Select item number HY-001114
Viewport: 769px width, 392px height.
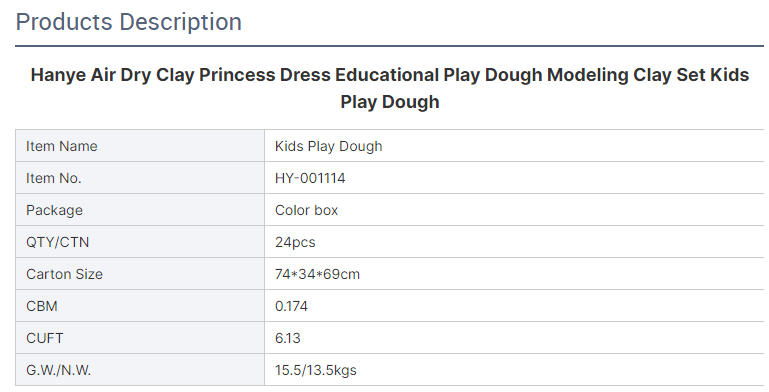310,178
